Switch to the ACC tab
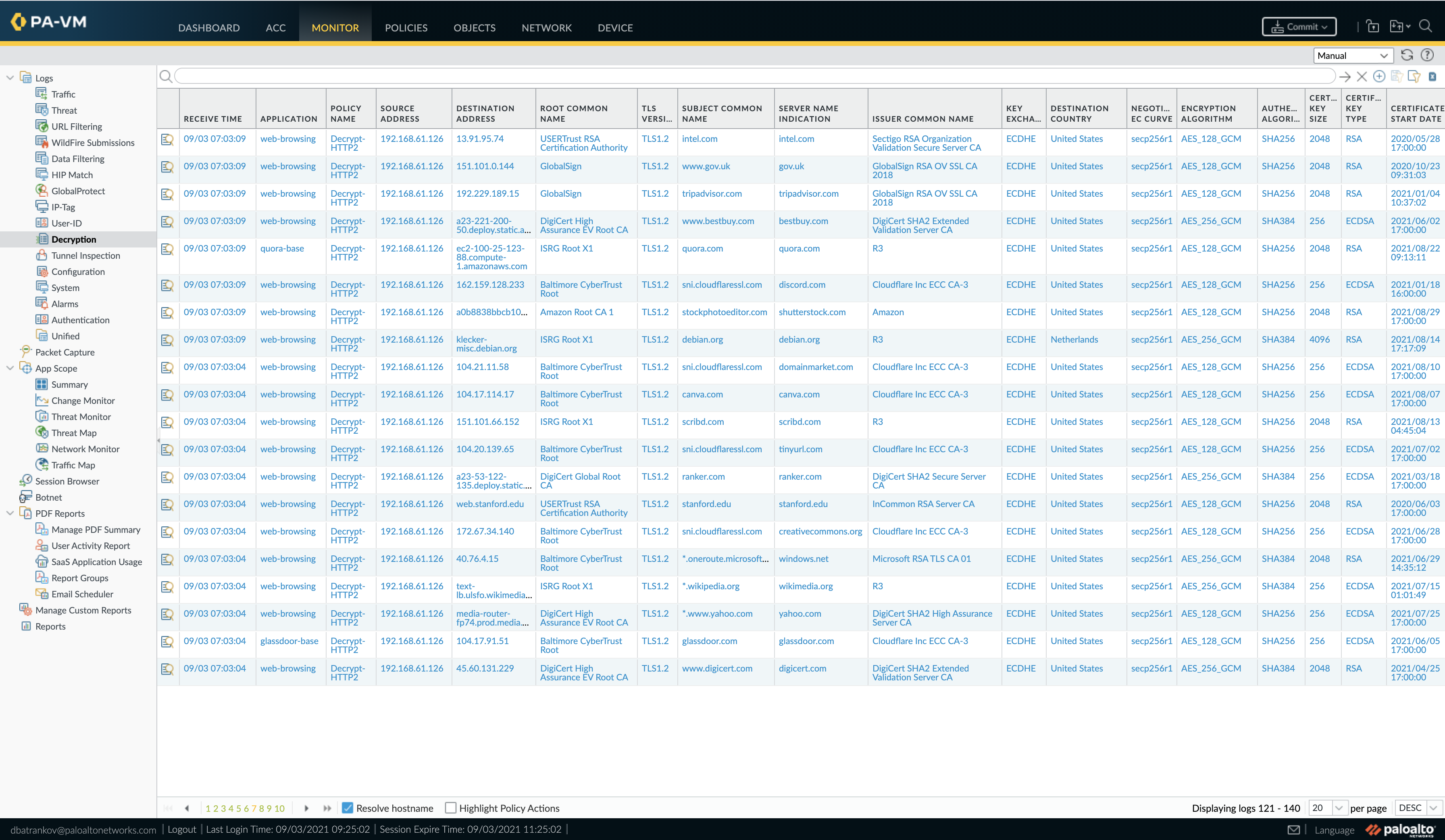 [275, 27]
